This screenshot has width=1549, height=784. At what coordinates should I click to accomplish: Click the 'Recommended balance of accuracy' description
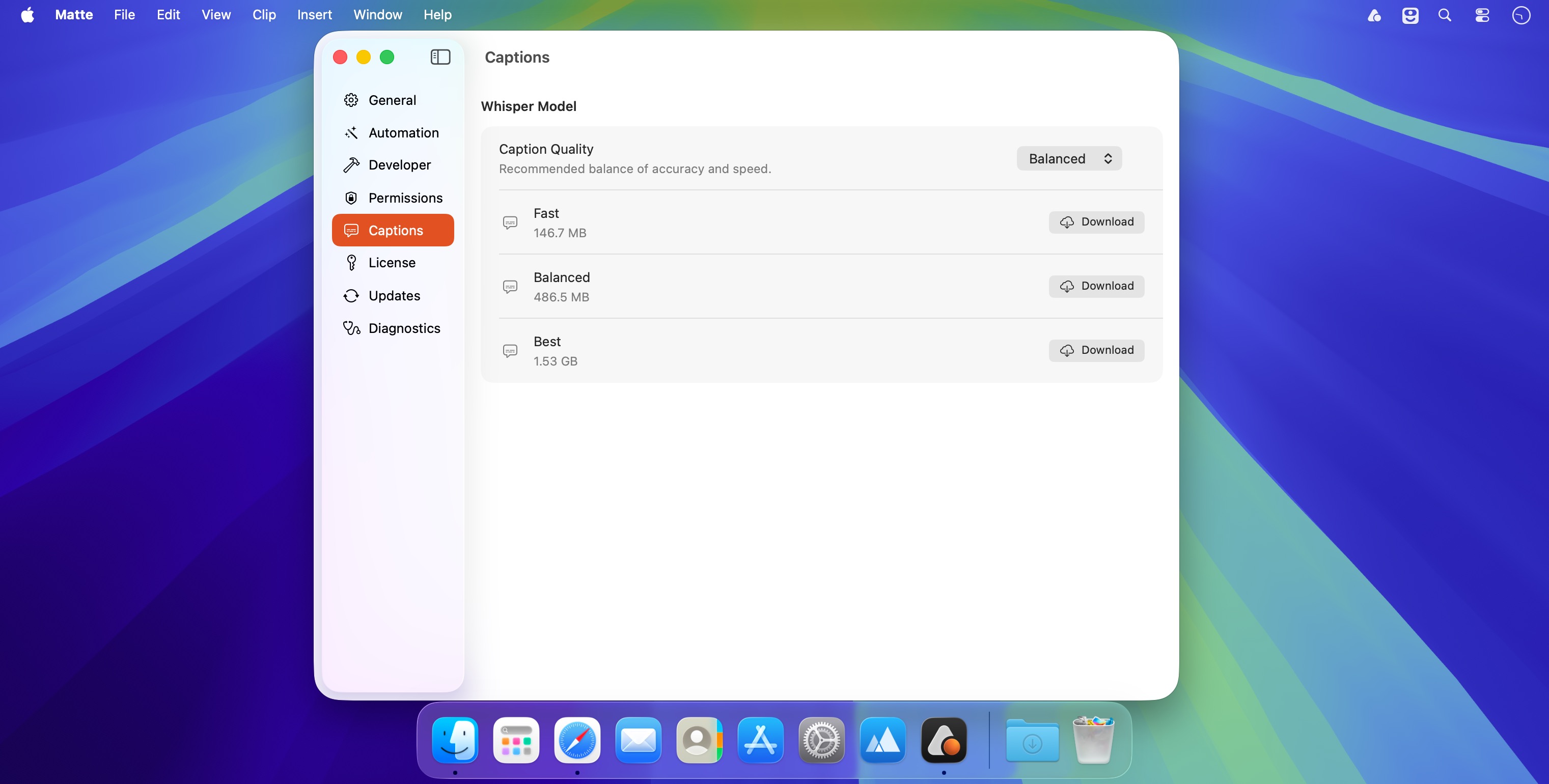[634, 169]
